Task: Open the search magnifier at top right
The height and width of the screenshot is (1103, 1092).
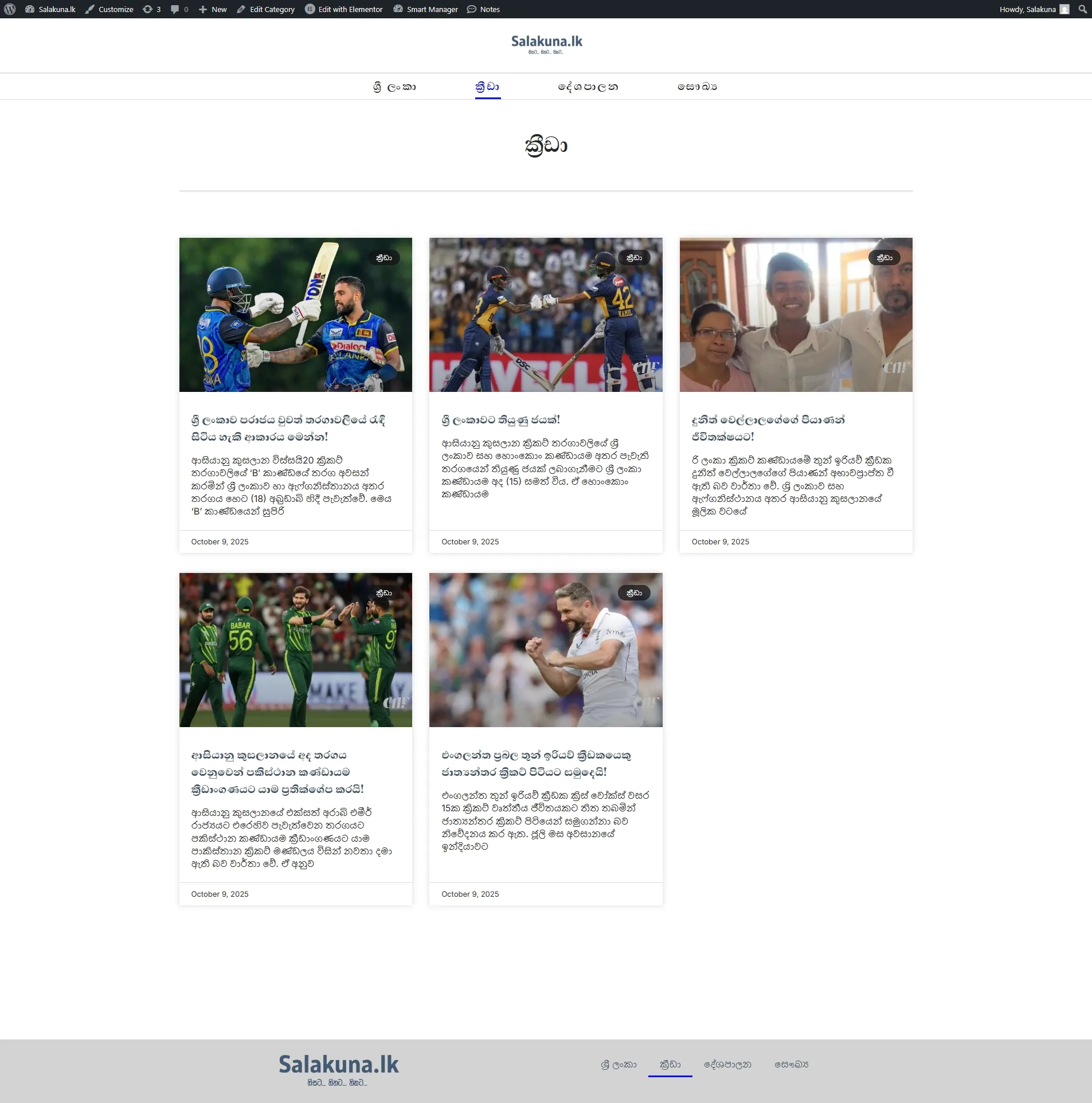Action: [x=1082, y=9]
